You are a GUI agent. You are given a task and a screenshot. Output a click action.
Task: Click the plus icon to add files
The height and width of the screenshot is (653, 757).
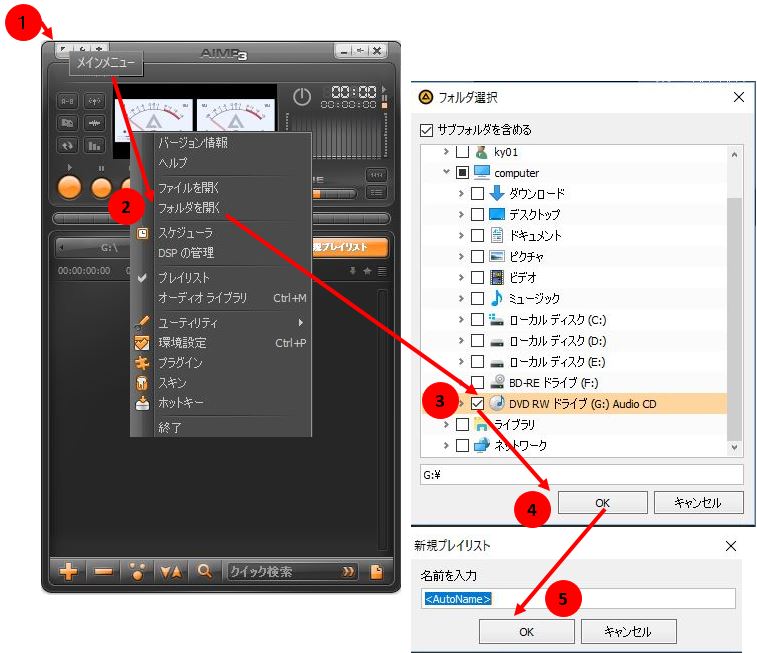pyautogui.click(x=68, y=571)
